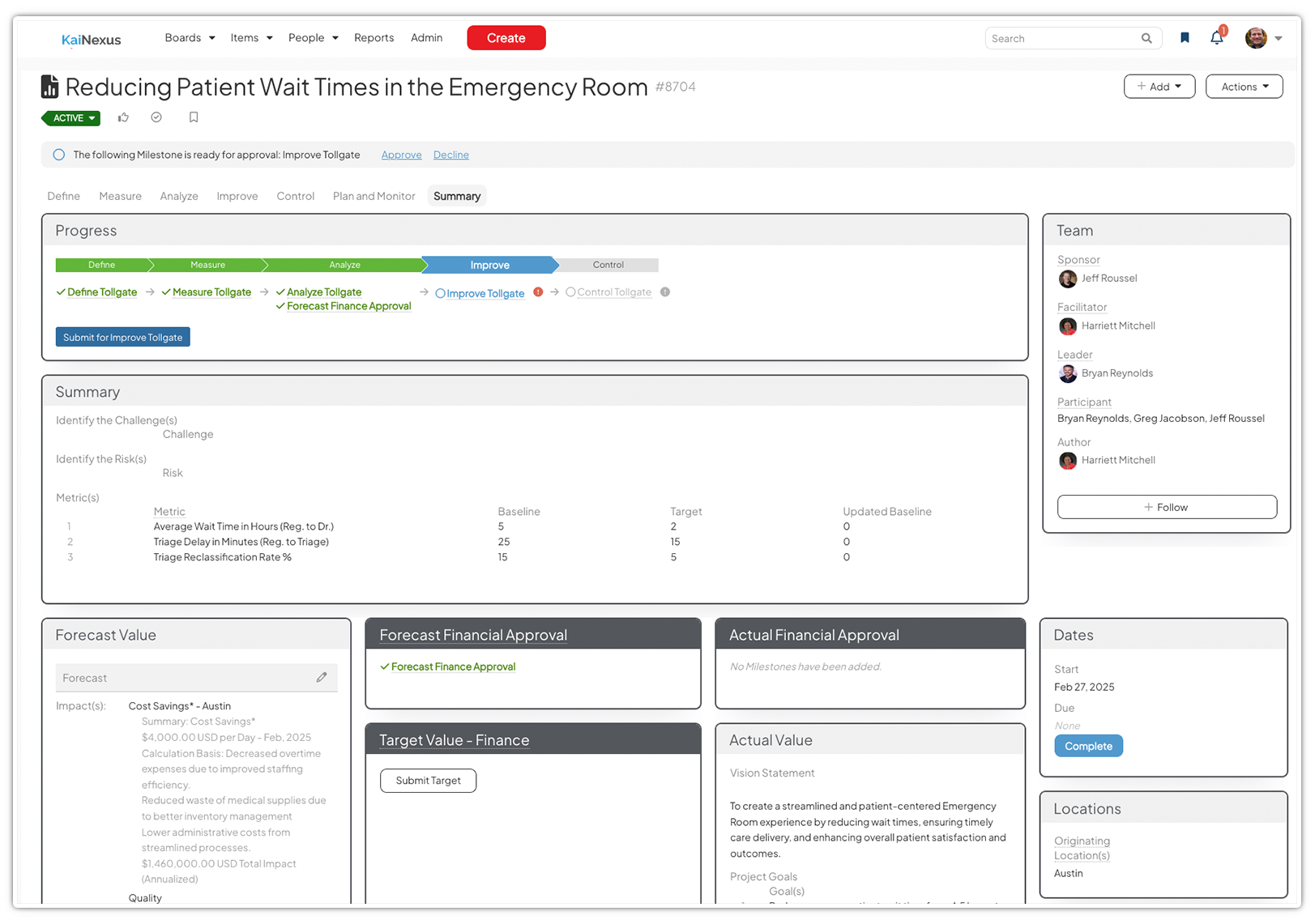This screenshot has width=1315, height=924.
Task: Edit the Forecast with pencil icon
Action: [322, 678]
